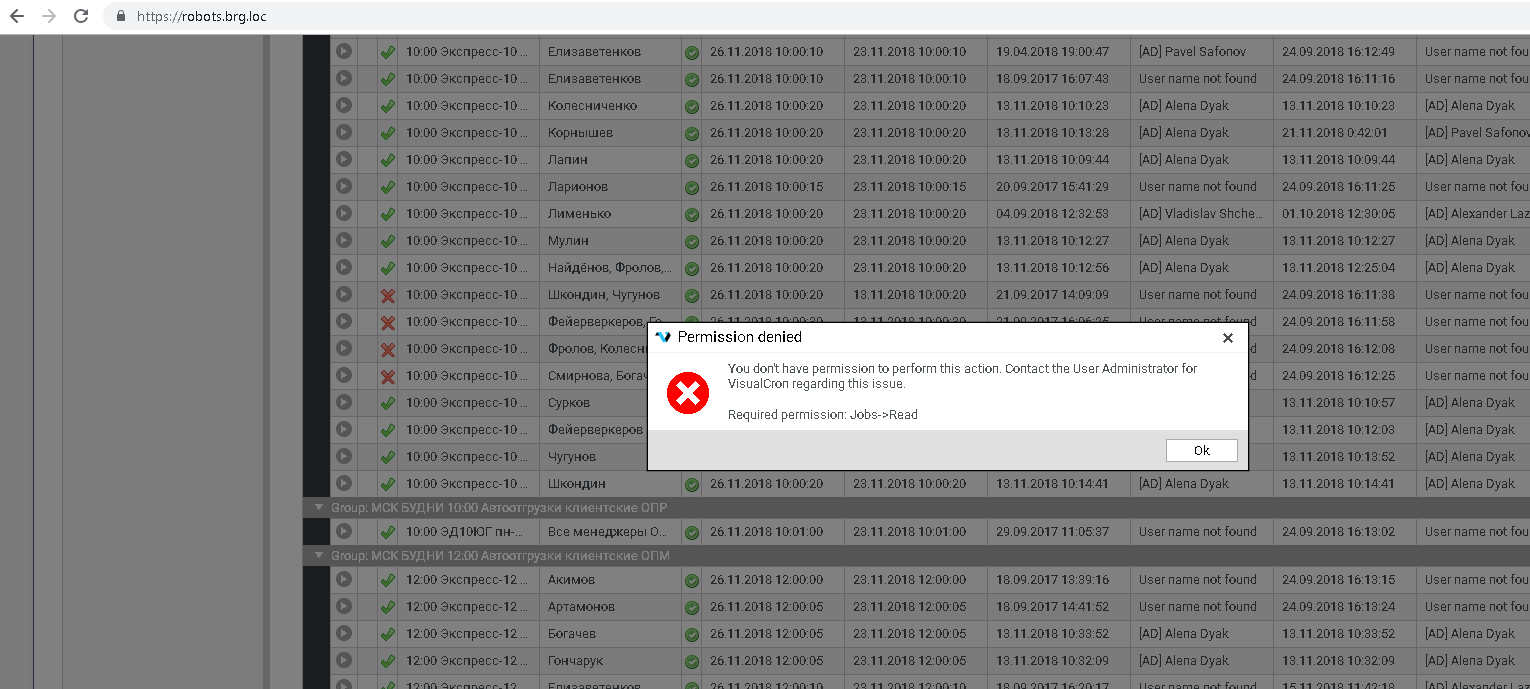Collapse group МСК БУДНИ 12:00 Автоотгрузки ОПМ

(x=319, y=556)
